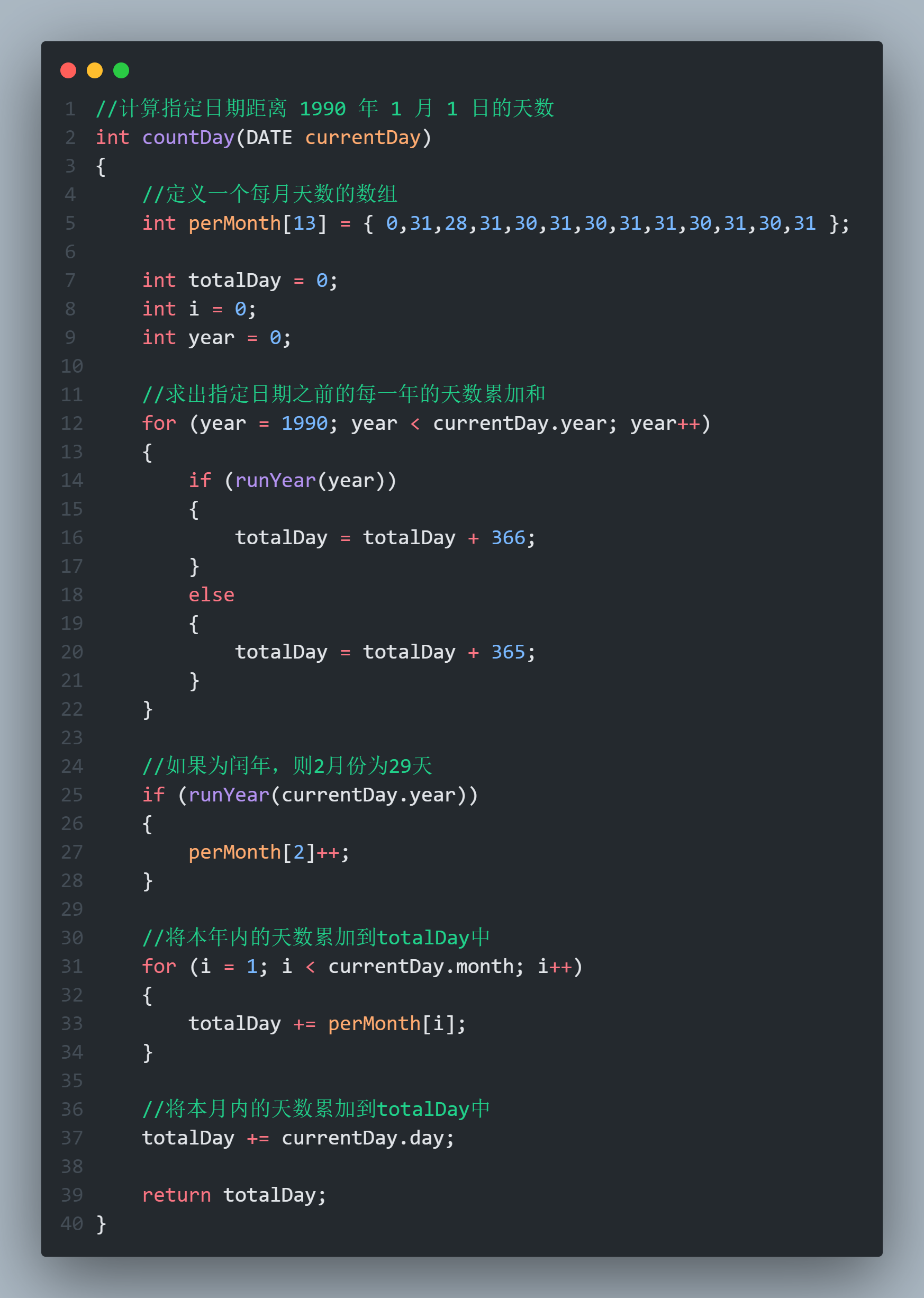Image resolution: width=924 pixels, height=1298 pixels.
Task: Click the value 28 in the array
Action: pos(456,223)
